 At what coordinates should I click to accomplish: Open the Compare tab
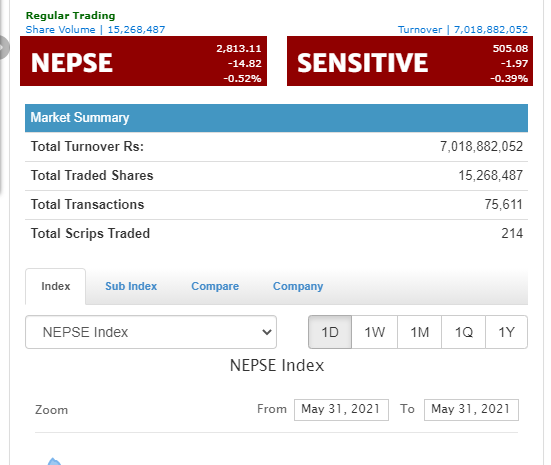coord(215,286)
